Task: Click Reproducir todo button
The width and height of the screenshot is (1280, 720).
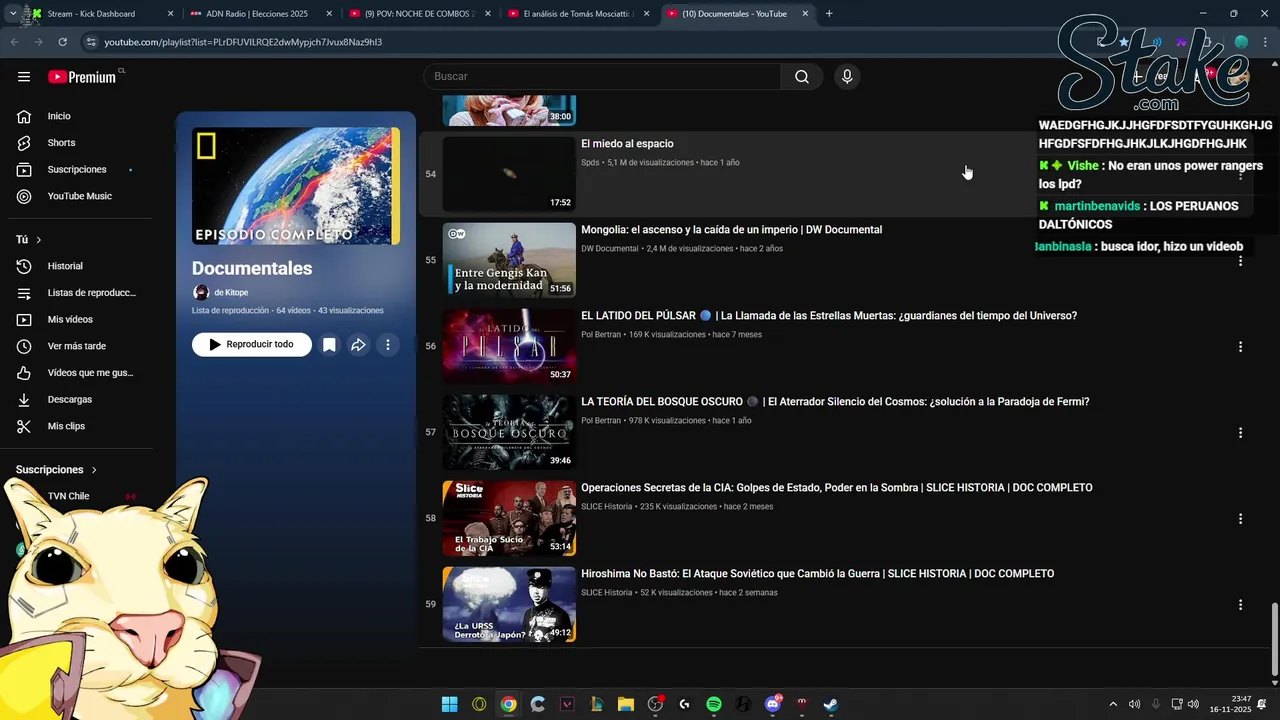Action: pos(252,345)
